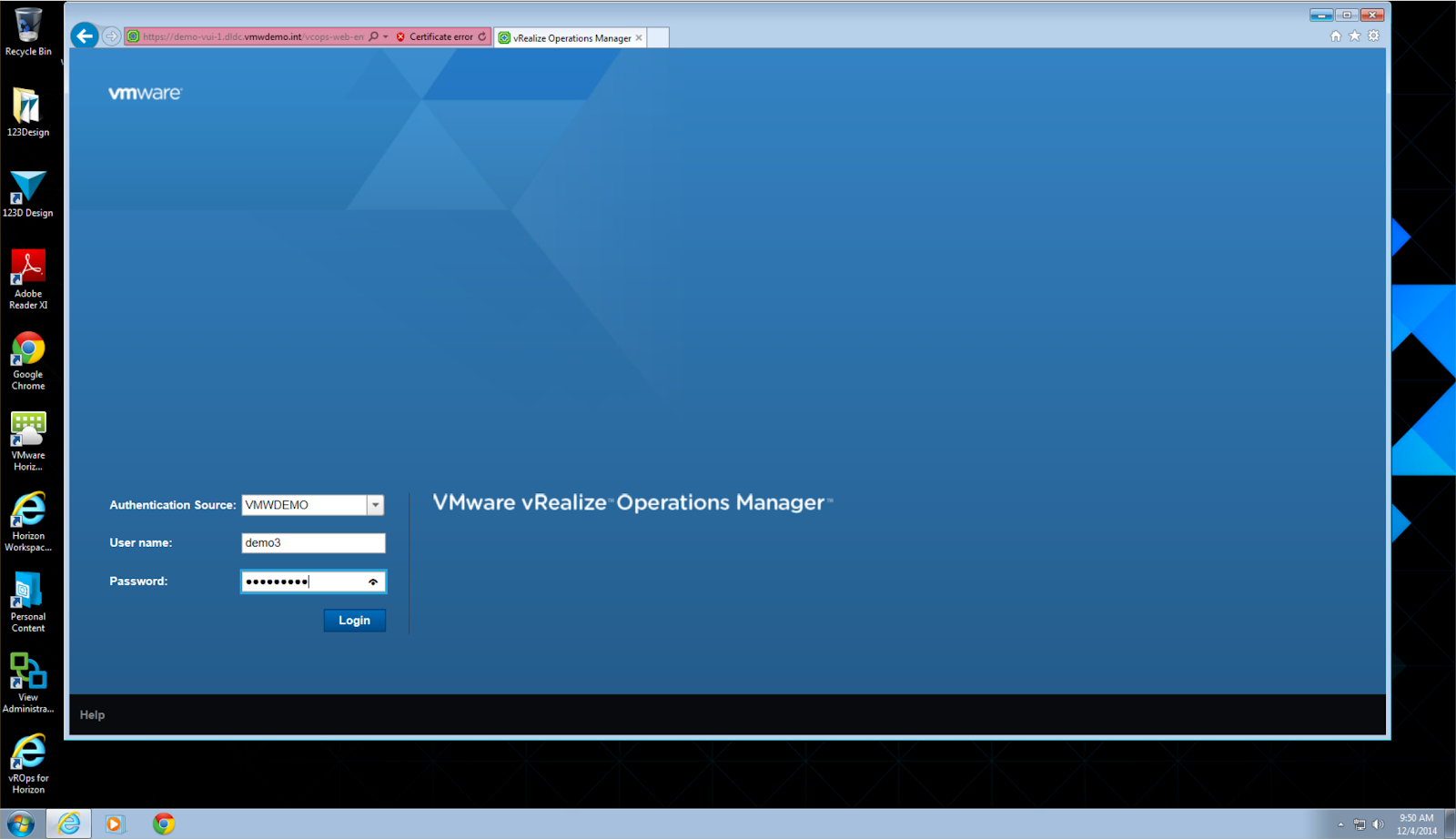Select the Recycle Bin desktop icon

(28, 32)
